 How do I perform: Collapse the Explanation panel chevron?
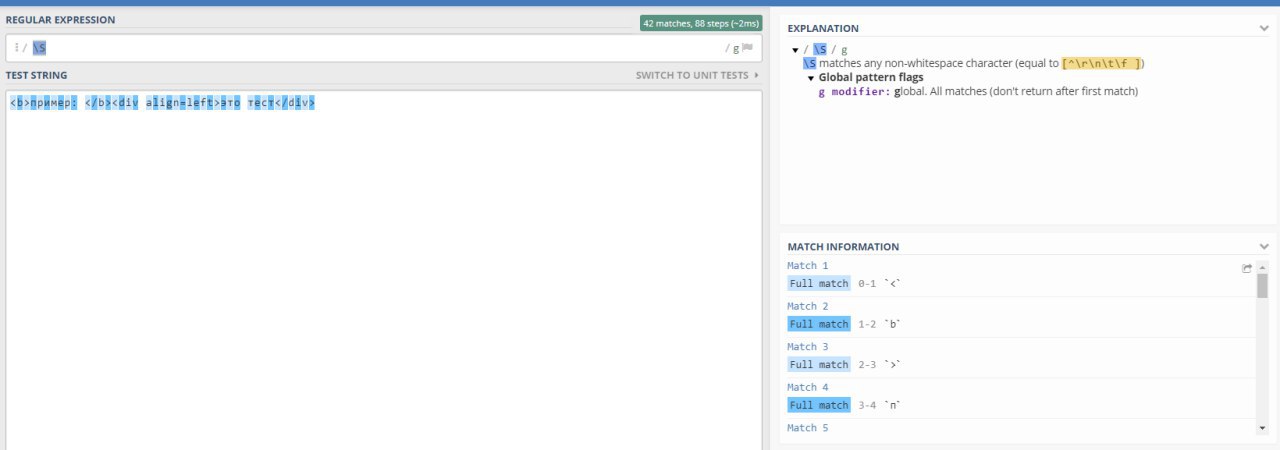1264,28
